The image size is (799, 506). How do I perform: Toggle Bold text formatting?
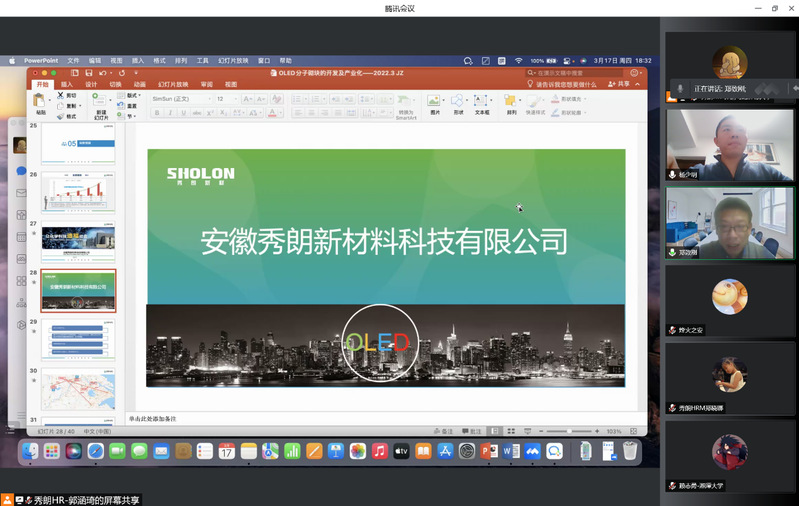[157, 113]
